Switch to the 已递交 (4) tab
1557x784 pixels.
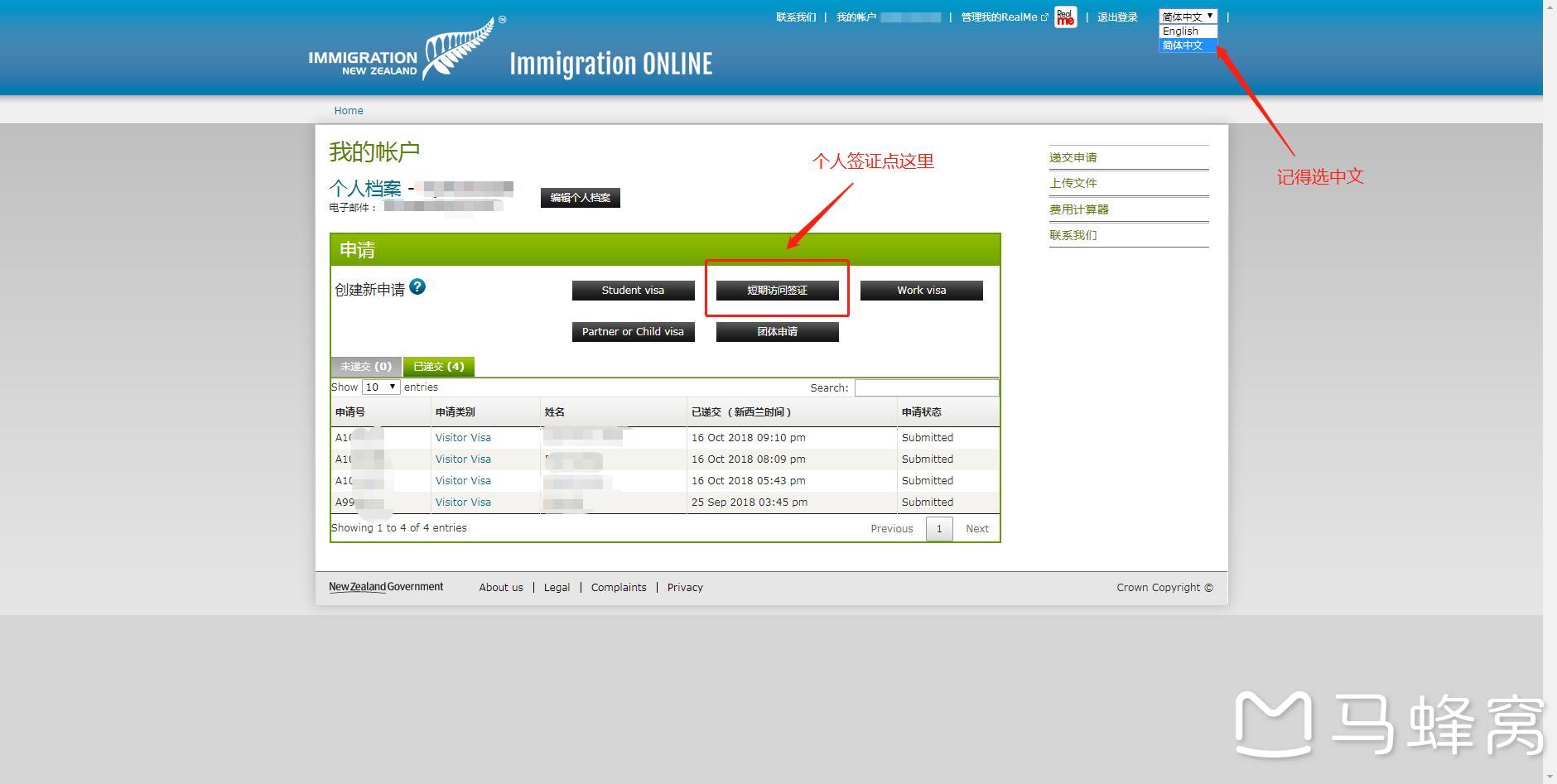pyautogui.click(x=438, y=367)
